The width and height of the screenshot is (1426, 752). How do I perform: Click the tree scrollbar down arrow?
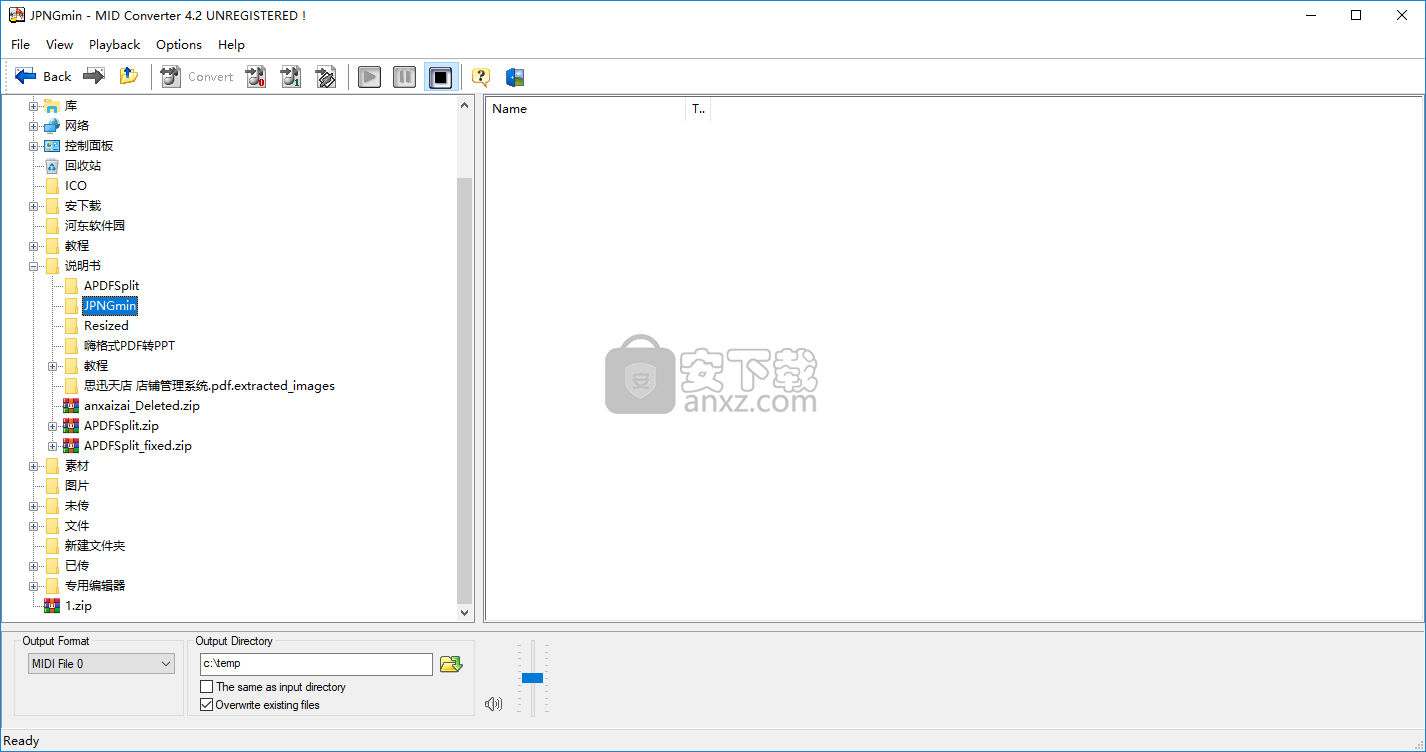[x=465, y=613]
